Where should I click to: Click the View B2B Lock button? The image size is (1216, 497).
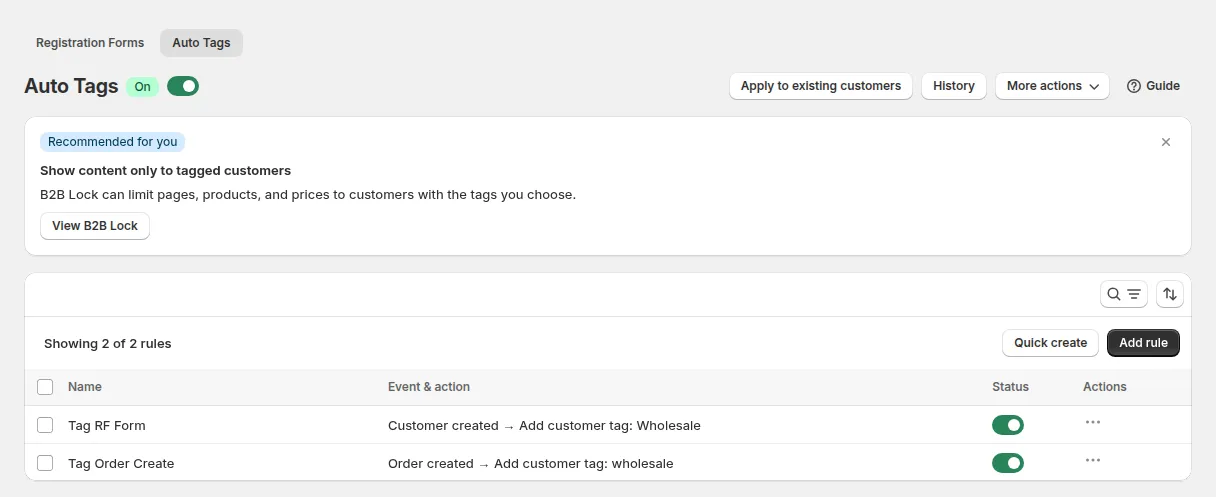tap(95, 226)
